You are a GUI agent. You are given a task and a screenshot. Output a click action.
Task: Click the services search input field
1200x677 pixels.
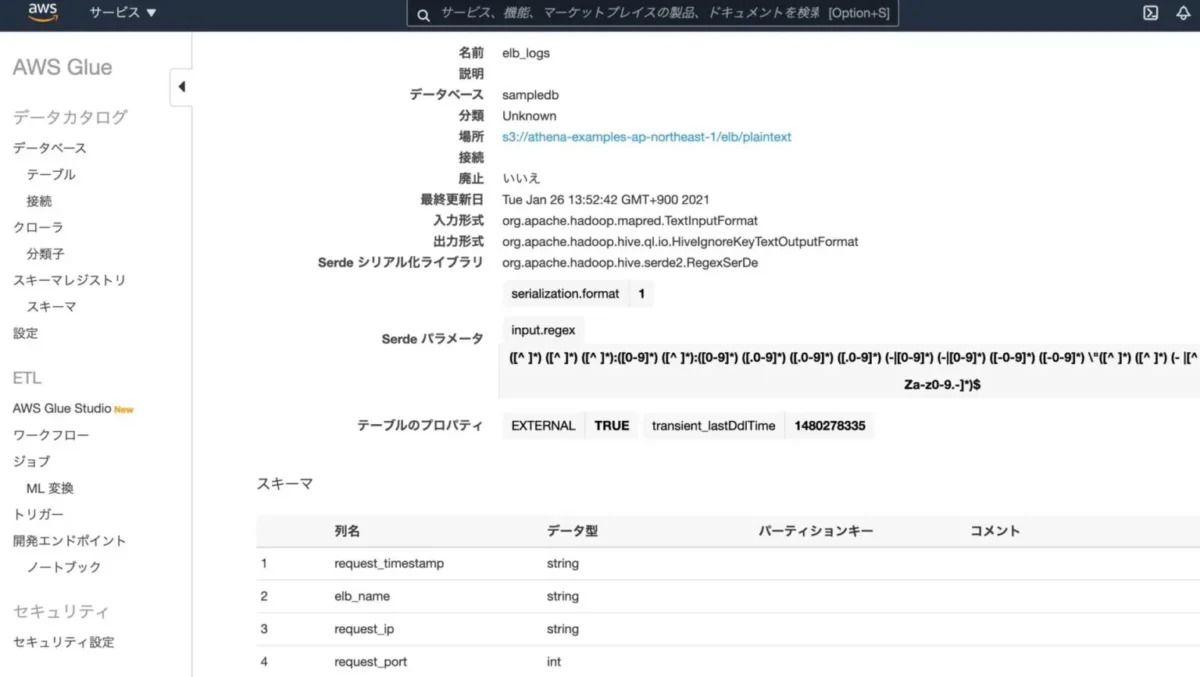630,14
